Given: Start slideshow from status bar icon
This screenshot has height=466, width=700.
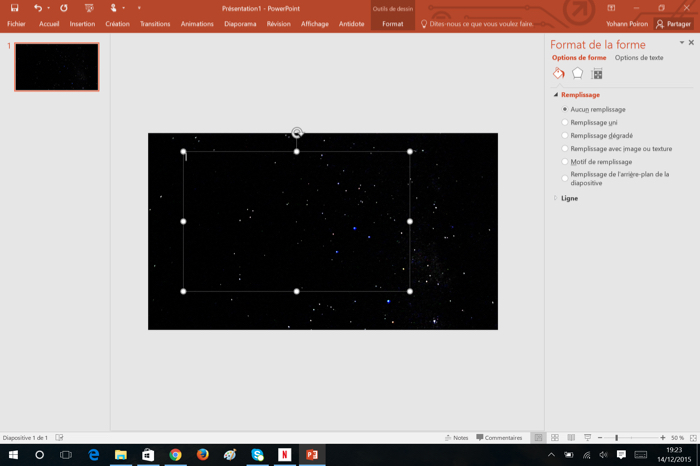Looking at the screenshot, I should coord(587,438).
